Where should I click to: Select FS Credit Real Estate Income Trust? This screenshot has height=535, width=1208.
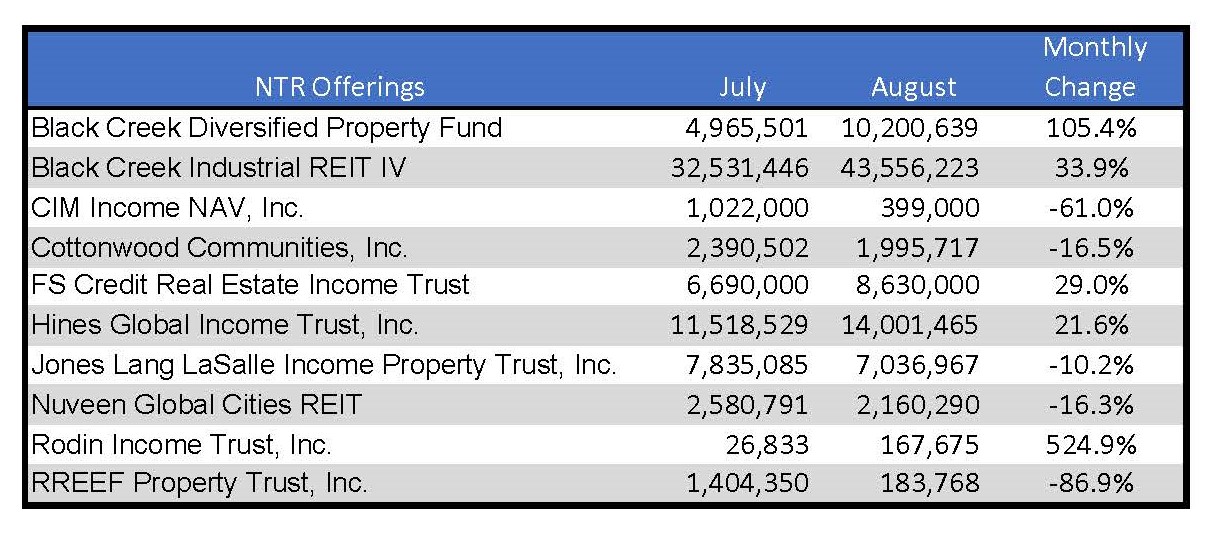(250, 285)
